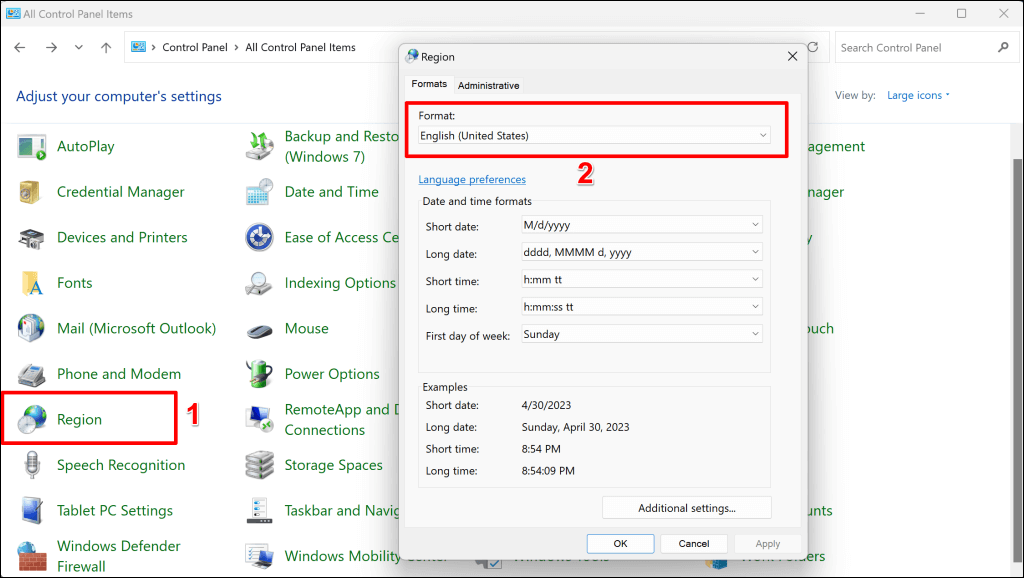
Task: Open the Windows Mobility Center icon
Action: click(x=259, y=556)
